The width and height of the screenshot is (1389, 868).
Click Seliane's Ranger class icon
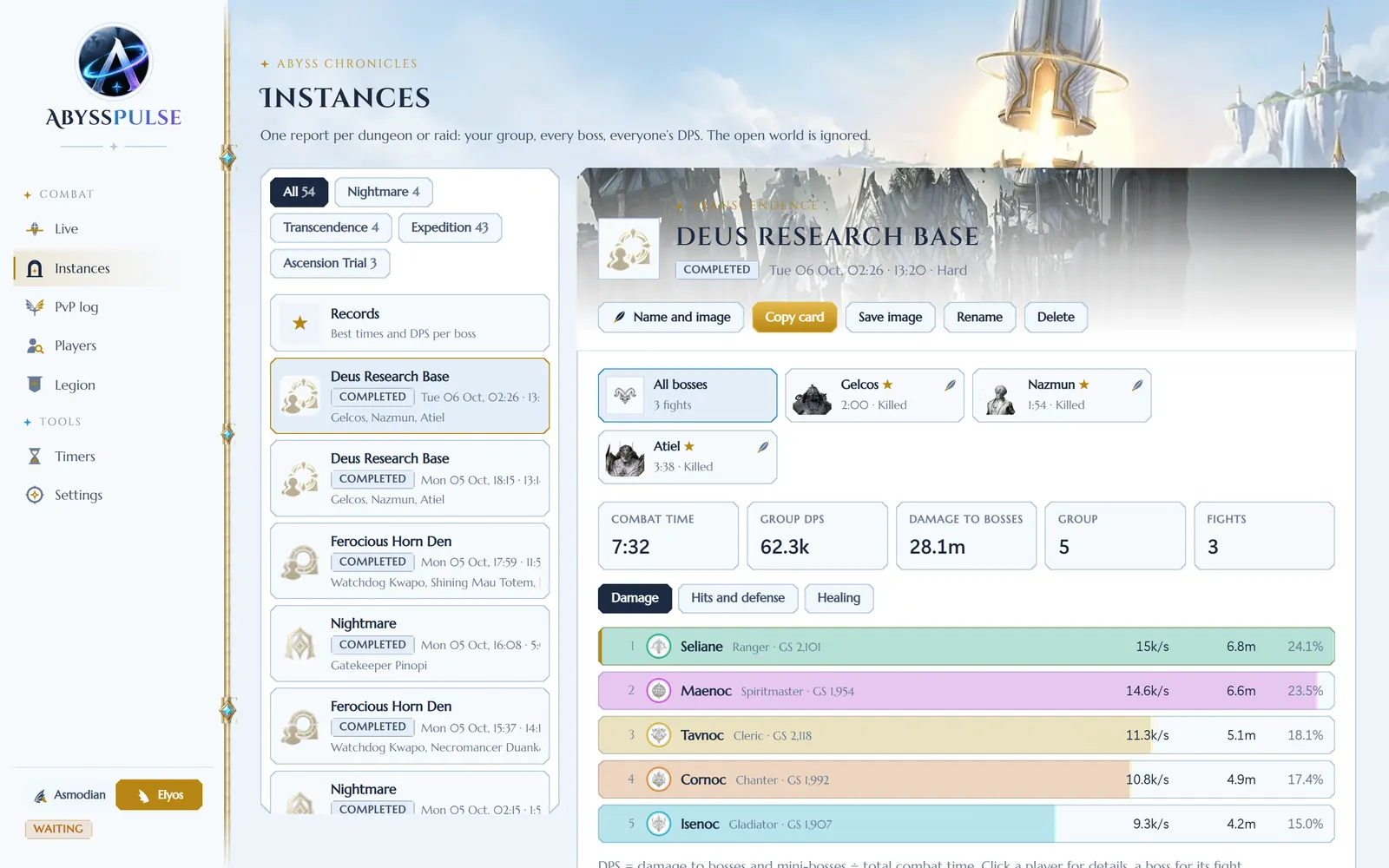[659, 647]
